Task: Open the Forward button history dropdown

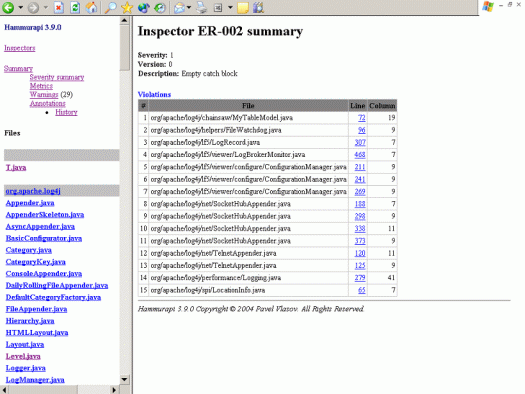Action: point(46,7)
